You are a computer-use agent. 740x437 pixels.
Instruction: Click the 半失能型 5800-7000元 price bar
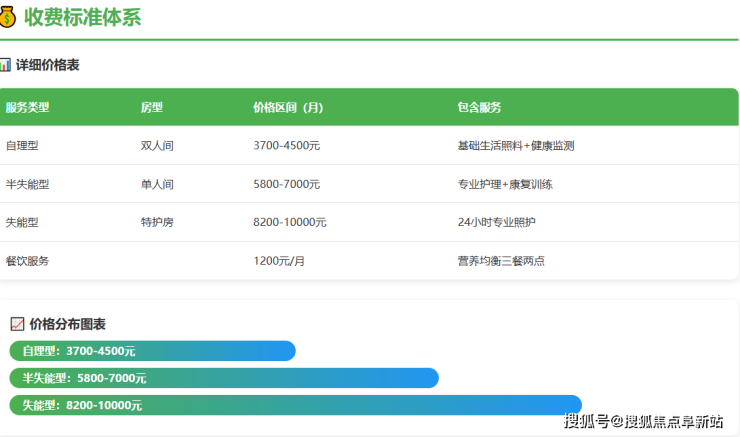[x=224, y=378]
